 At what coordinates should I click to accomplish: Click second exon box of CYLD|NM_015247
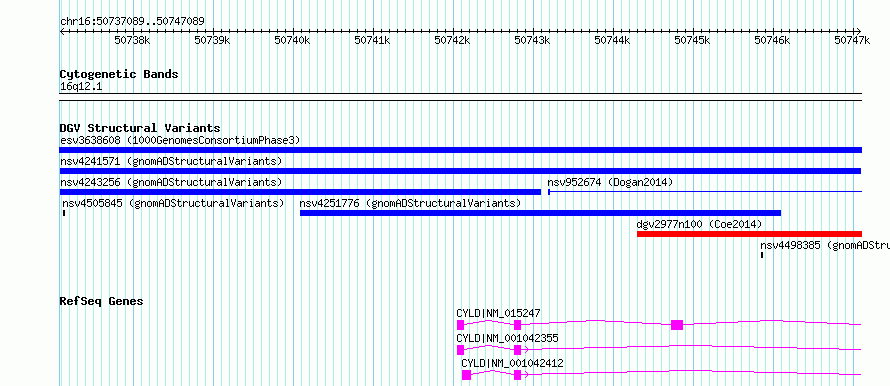pyautogui.click(x=517, y=325)
